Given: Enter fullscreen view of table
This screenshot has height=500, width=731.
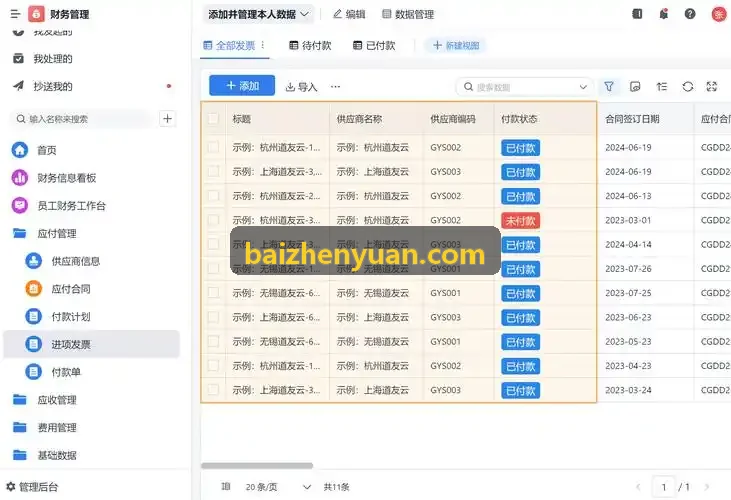Looking at the screenshot, I should pos(712,87).
